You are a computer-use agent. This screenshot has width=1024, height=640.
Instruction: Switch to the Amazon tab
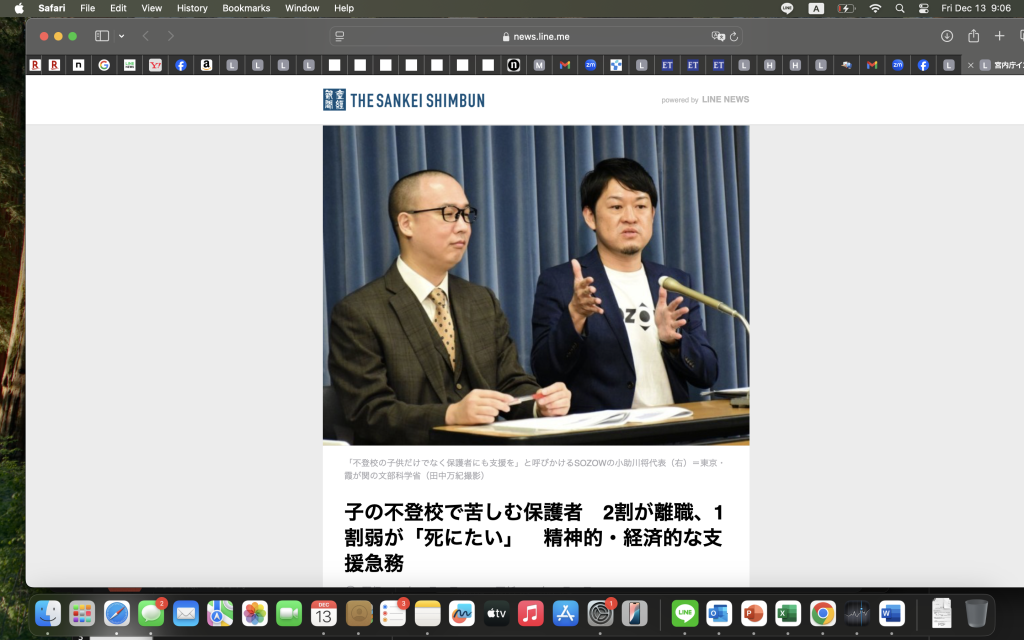click(x=206, y=65)
